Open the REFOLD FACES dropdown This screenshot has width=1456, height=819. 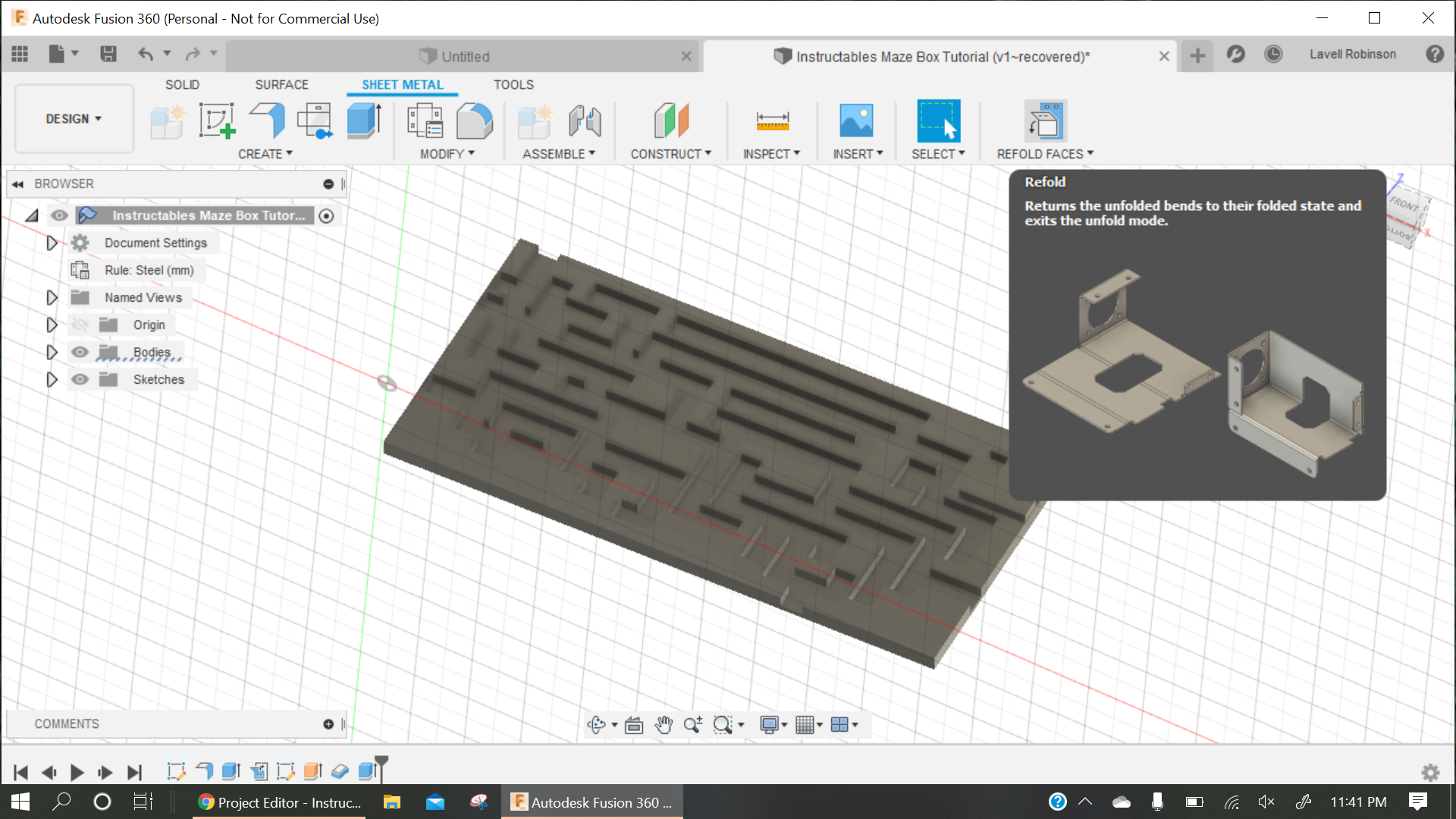(x=1045, y=154)
